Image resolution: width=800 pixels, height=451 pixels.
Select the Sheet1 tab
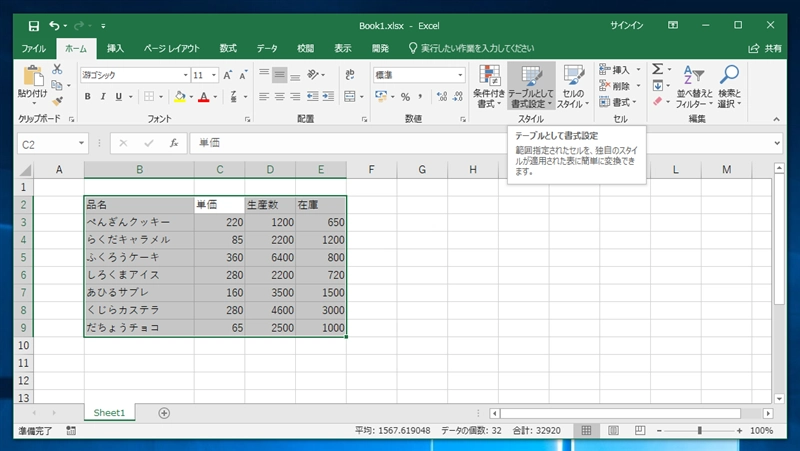(x=109, y=413)
